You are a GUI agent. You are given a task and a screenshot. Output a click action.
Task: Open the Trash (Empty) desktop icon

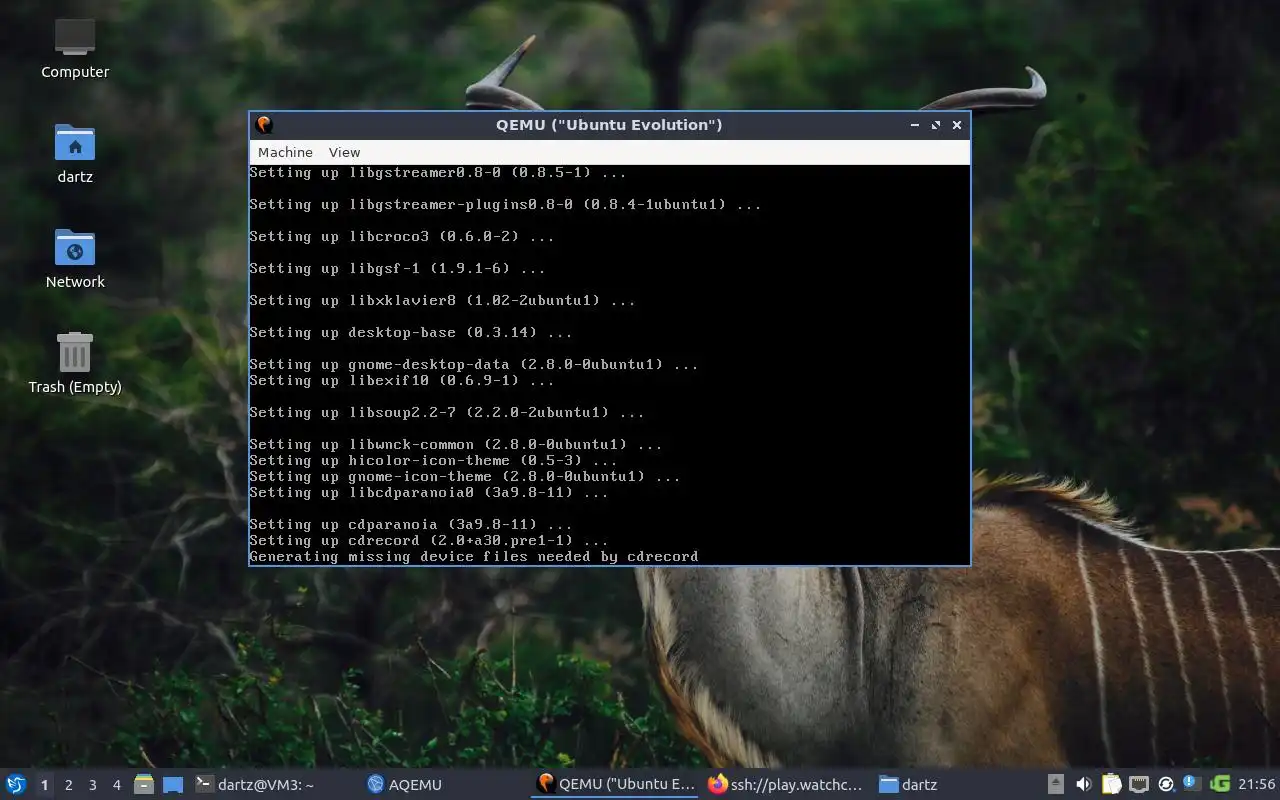[75, 363]
